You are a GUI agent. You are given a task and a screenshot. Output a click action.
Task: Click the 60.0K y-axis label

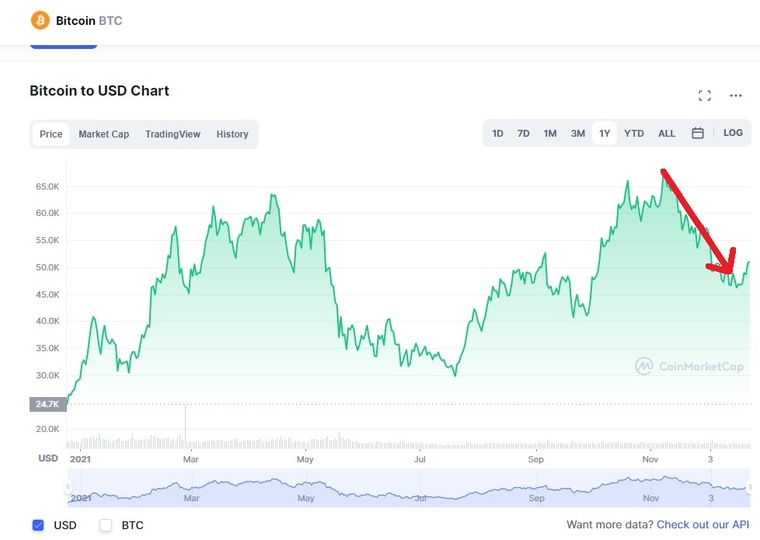point(48,213)
